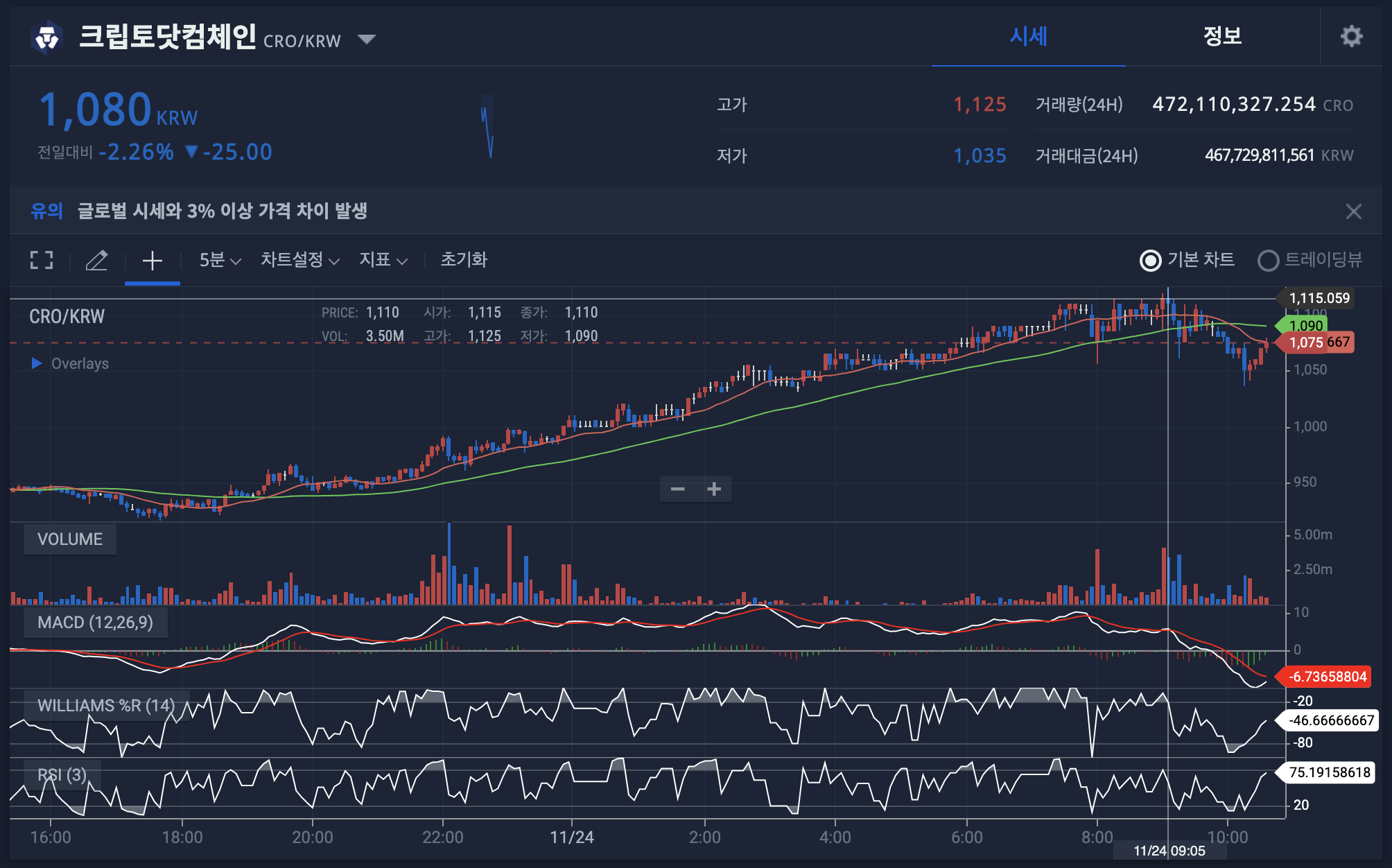Click the mini price sparkline chart
Screen dimensions: 1392x868
pos(487,126)
